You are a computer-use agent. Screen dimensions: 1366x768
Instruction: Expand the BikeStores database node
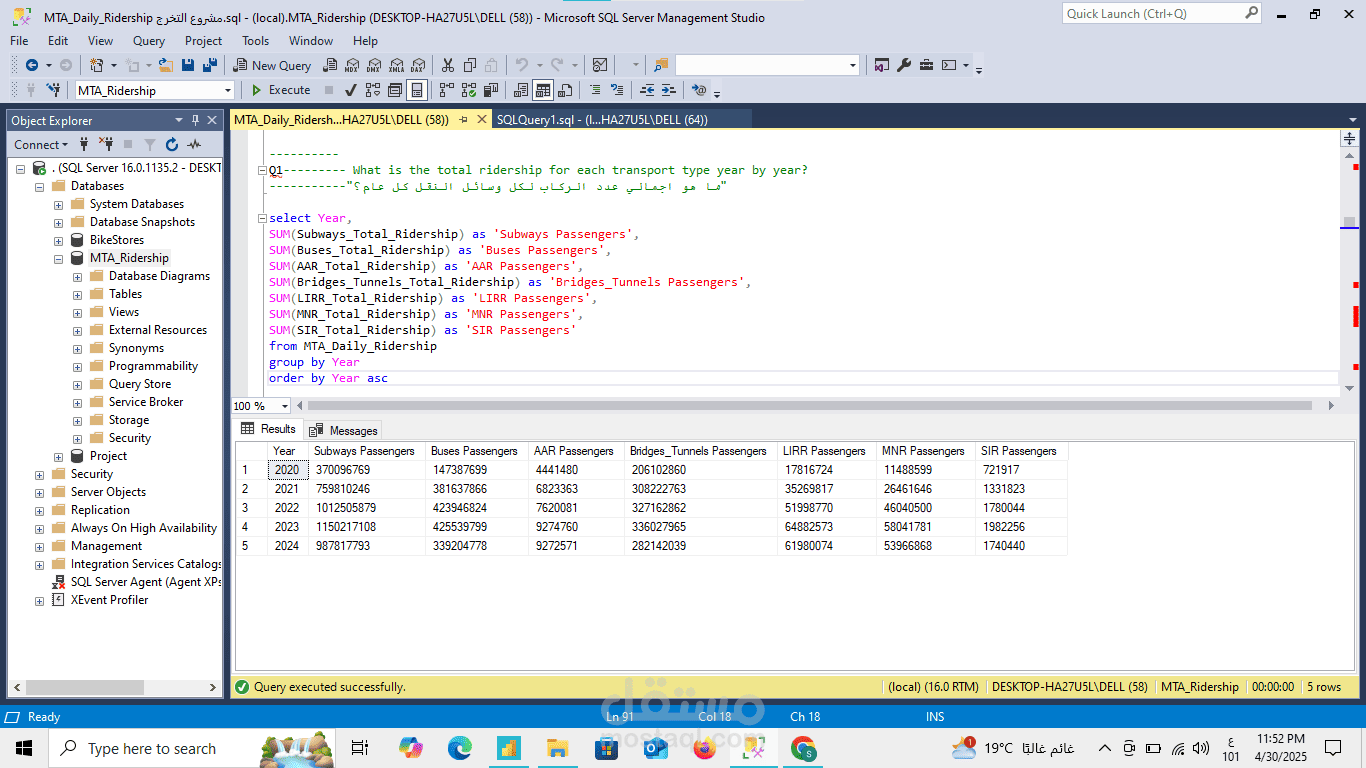click(58, 240)
